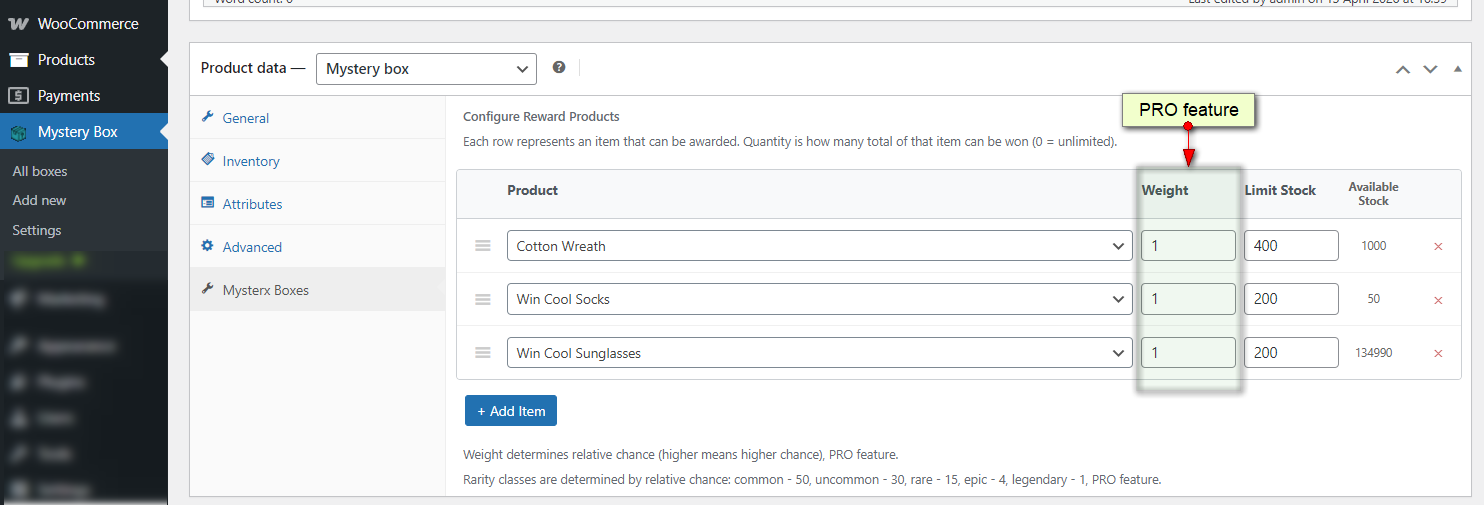Collapse the Product data panel triangle
Screen dimensions: 1484x505
coord(1457,69)
